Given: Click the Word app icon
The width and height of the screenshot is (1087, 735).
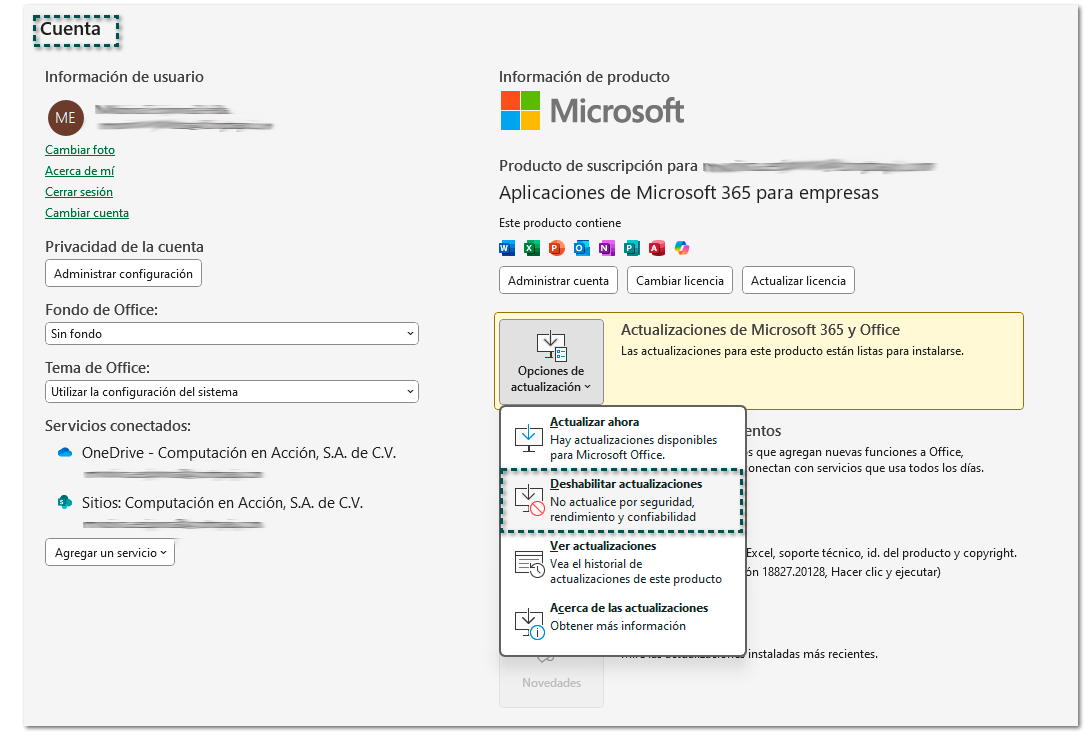Looking at the screenshot, I should [507, 248].
